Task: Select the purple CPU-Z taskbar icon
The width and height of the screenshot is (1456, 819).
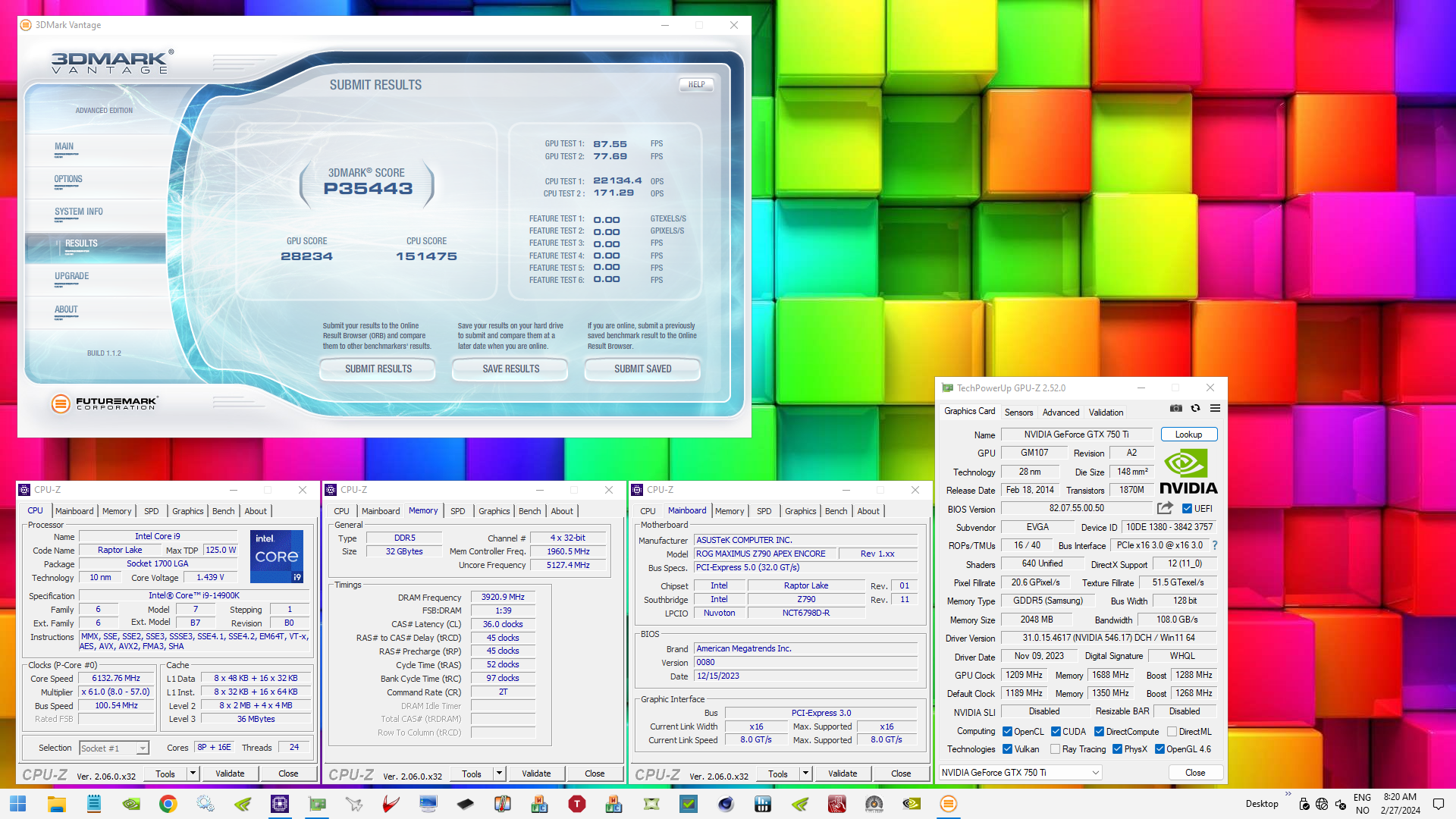Action: point(280,804)
